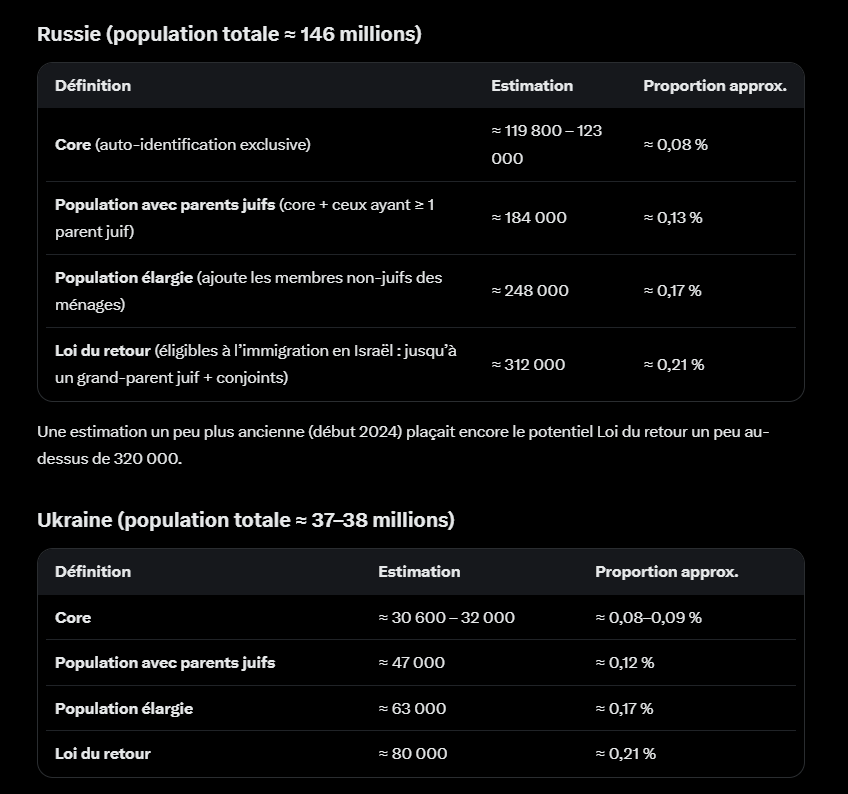Click the ≈ 312 000 estimate cell
Viewport: 848px width, 794px height.
pyautogui.click(x=528, y=365)
